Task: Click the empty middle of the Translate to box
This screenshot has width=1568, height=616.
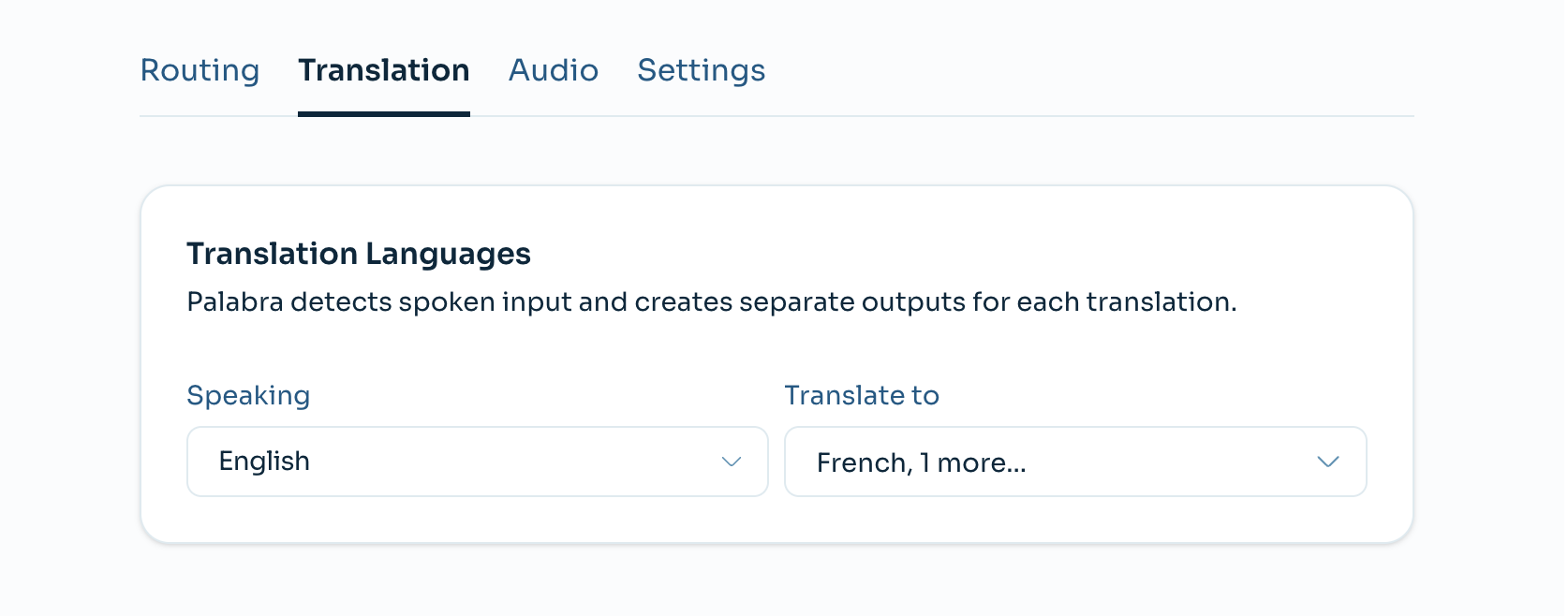Action: pyautogui.click(x=1171, y=462)
